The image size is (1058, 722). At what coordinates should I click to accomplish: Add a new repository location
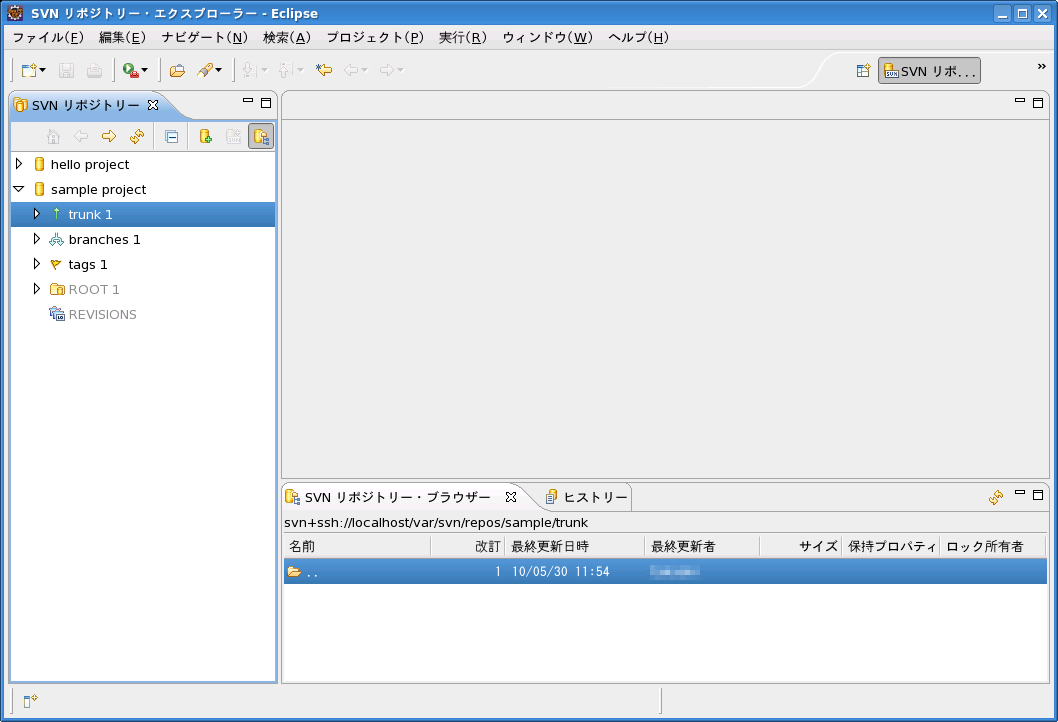point(206,137)
